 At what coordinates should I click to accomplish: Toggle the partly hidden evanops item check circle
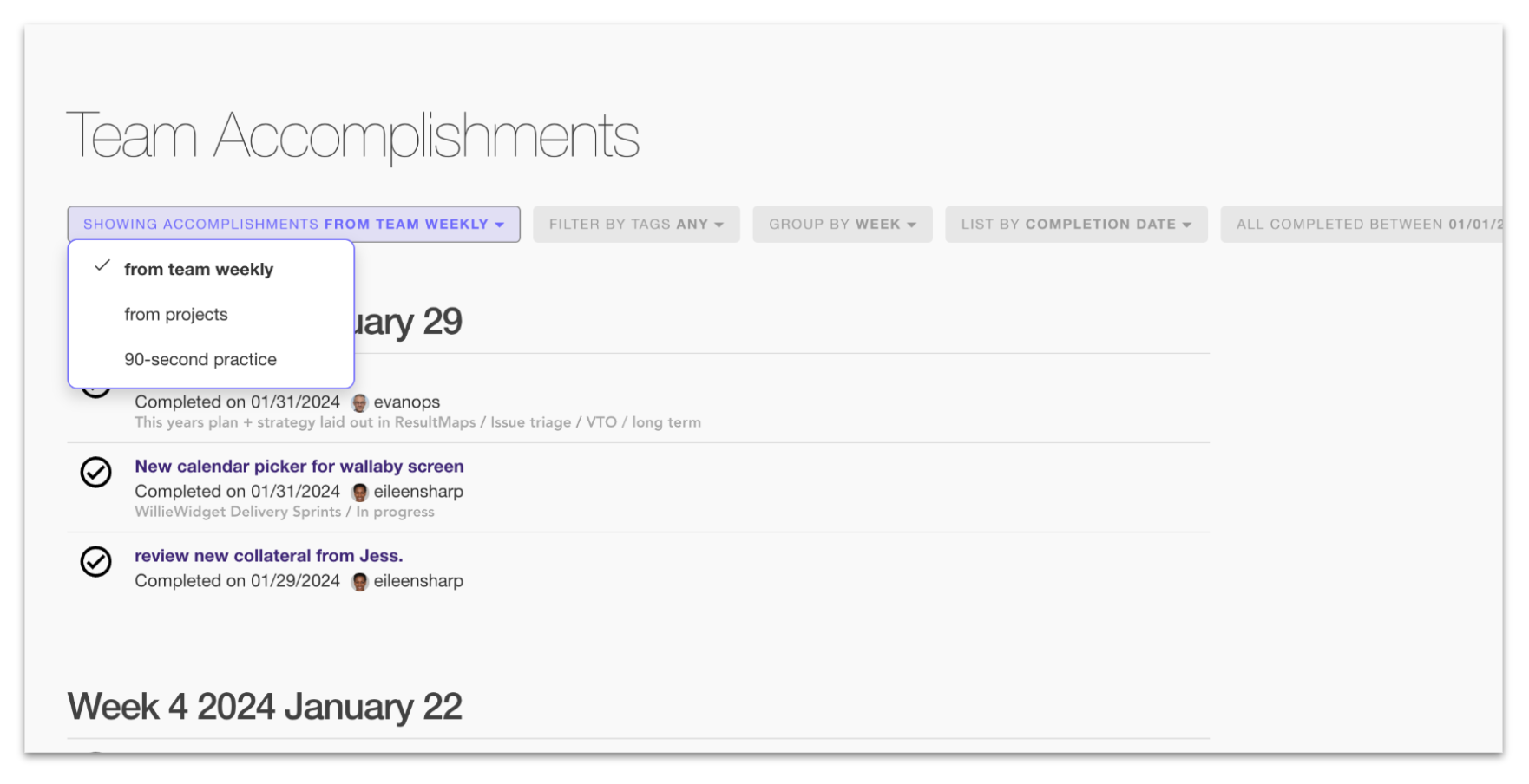tap(95, 392)
